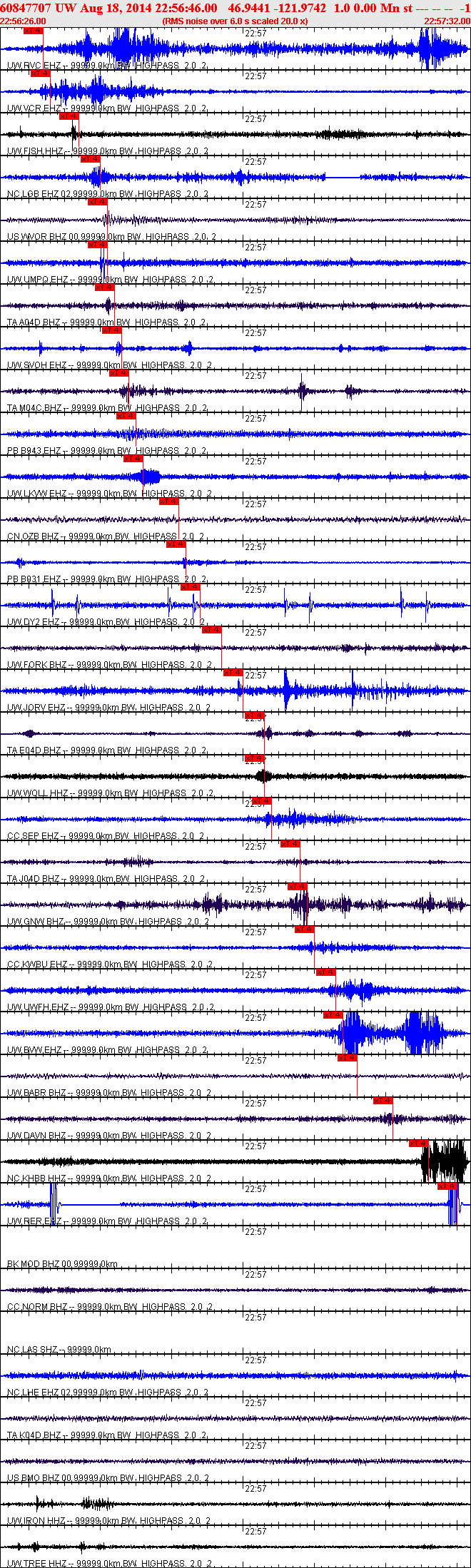Image resolution: width=471 pixels, height=1568 pixels.
Task: Select the arrival pick on the UW.BVW trace
Action: pos(333,1015)
